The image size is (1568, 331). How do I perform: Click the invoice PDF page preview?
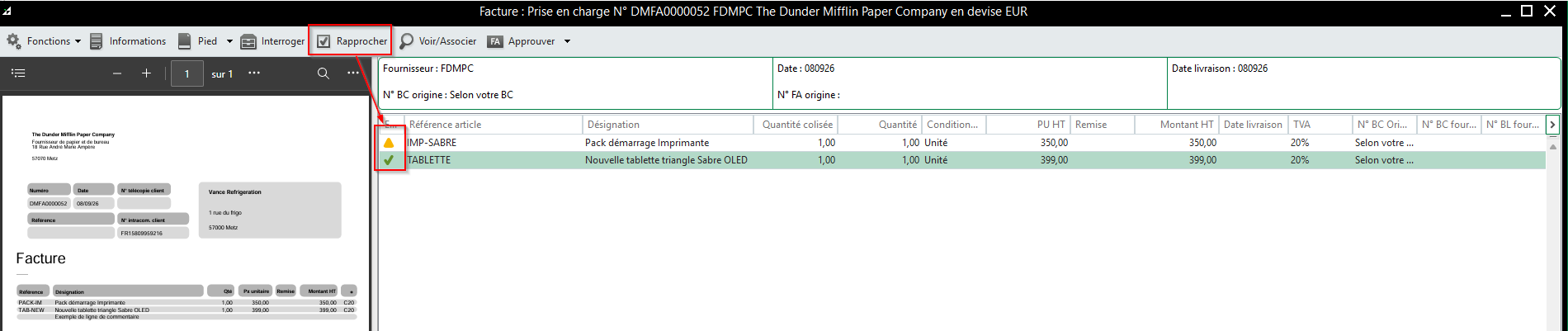(186, 214)
